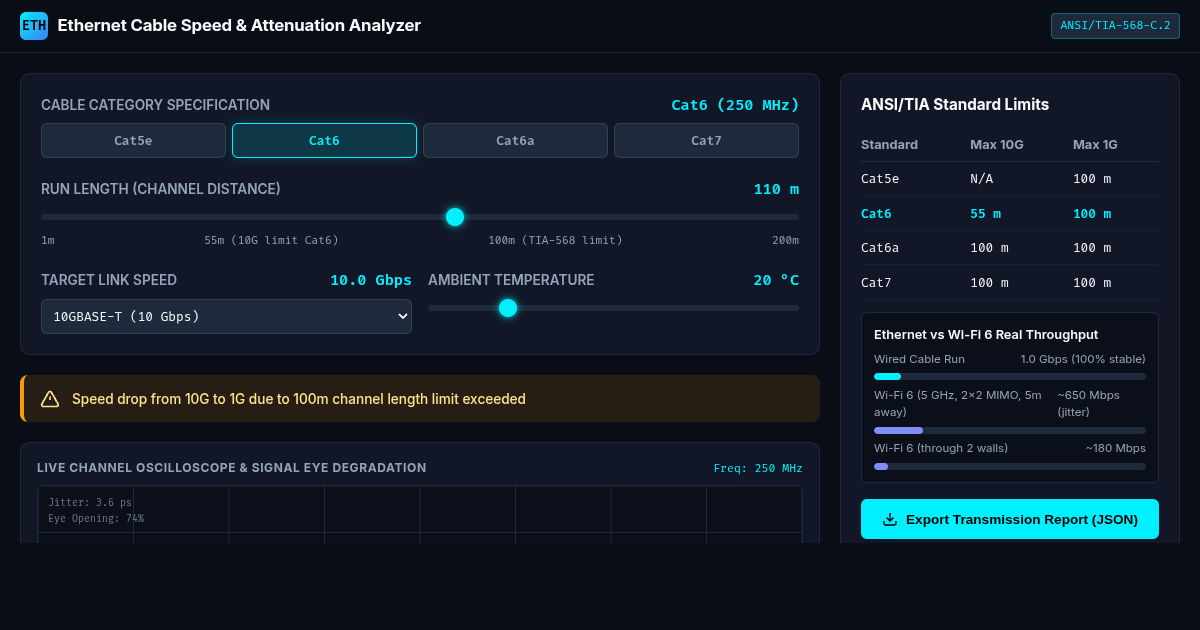Choose the Cat7 cable category
This screenshot has height=630, width=1200.
click(706, 141)
